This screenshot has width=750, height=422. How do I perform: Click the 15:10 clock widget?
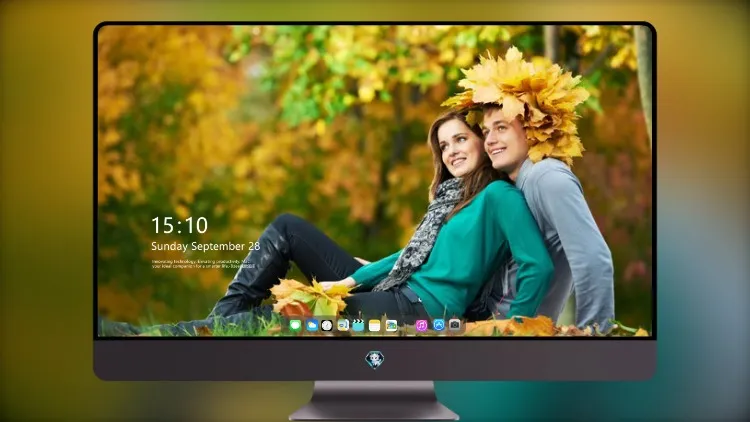179,225
